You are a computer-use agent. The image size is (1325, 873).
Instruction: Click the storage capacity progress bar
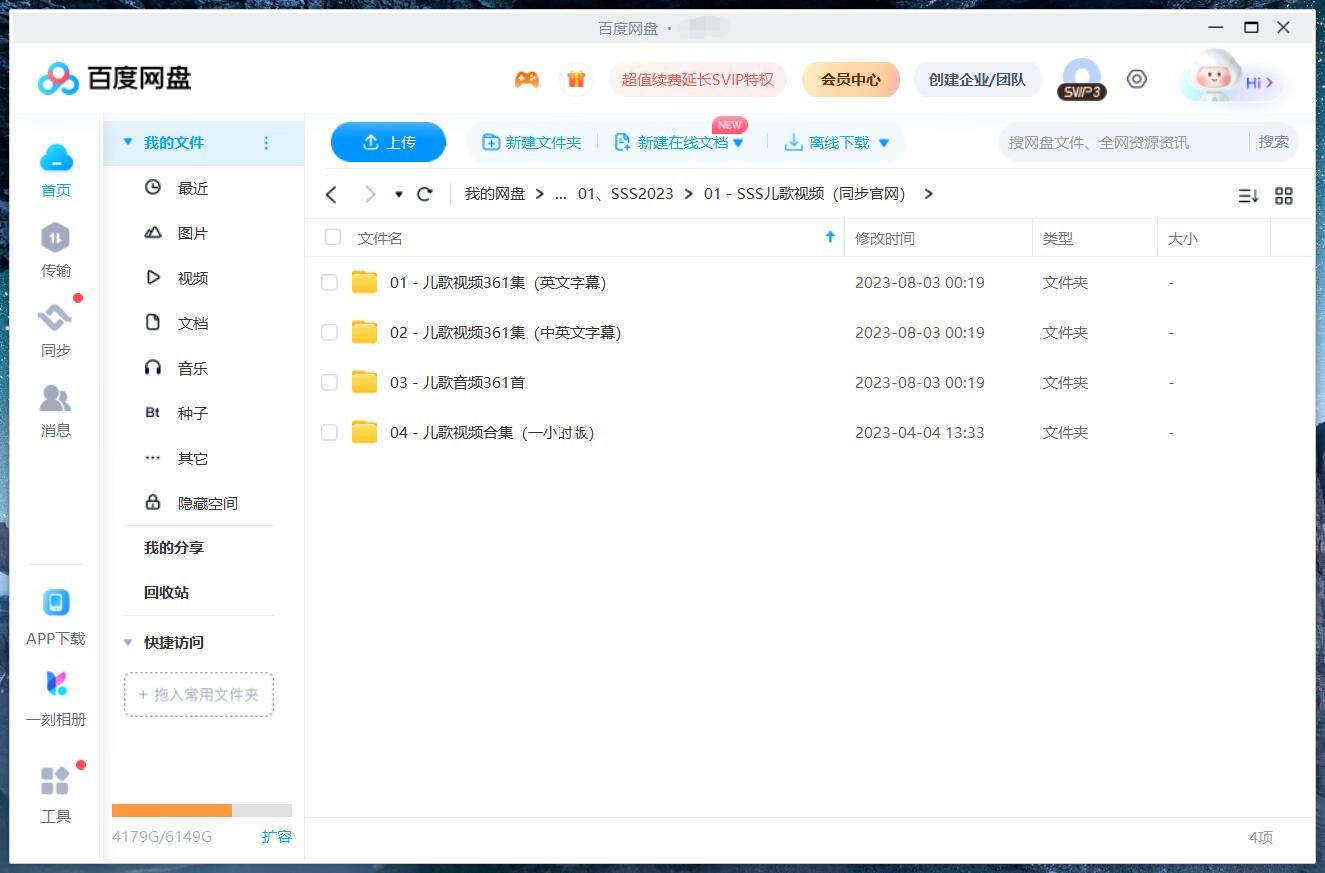tap(200, 810)
